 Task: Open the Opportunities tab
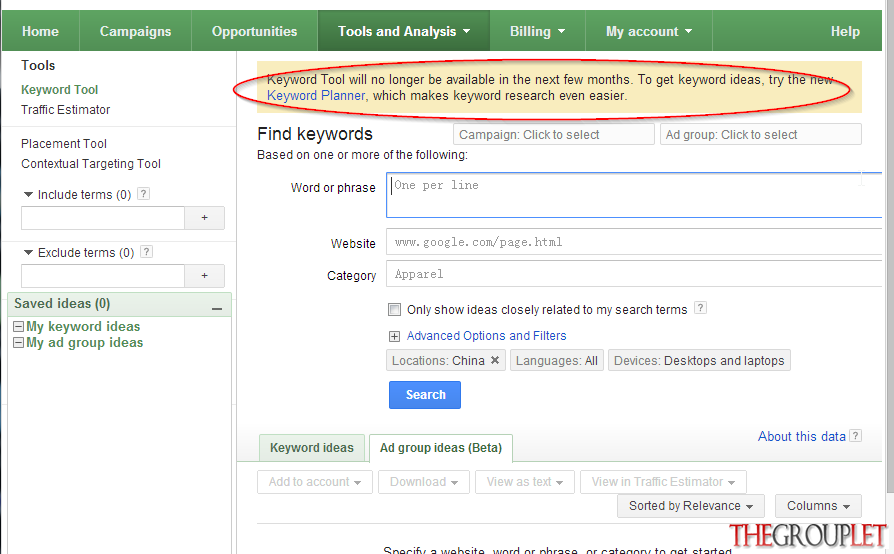254,31
